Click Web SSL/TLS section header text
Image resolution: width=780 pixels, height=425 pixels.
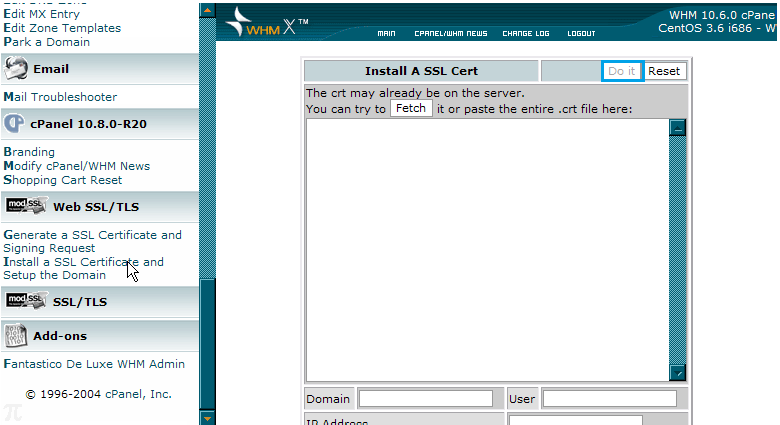[x=96, y=207]
